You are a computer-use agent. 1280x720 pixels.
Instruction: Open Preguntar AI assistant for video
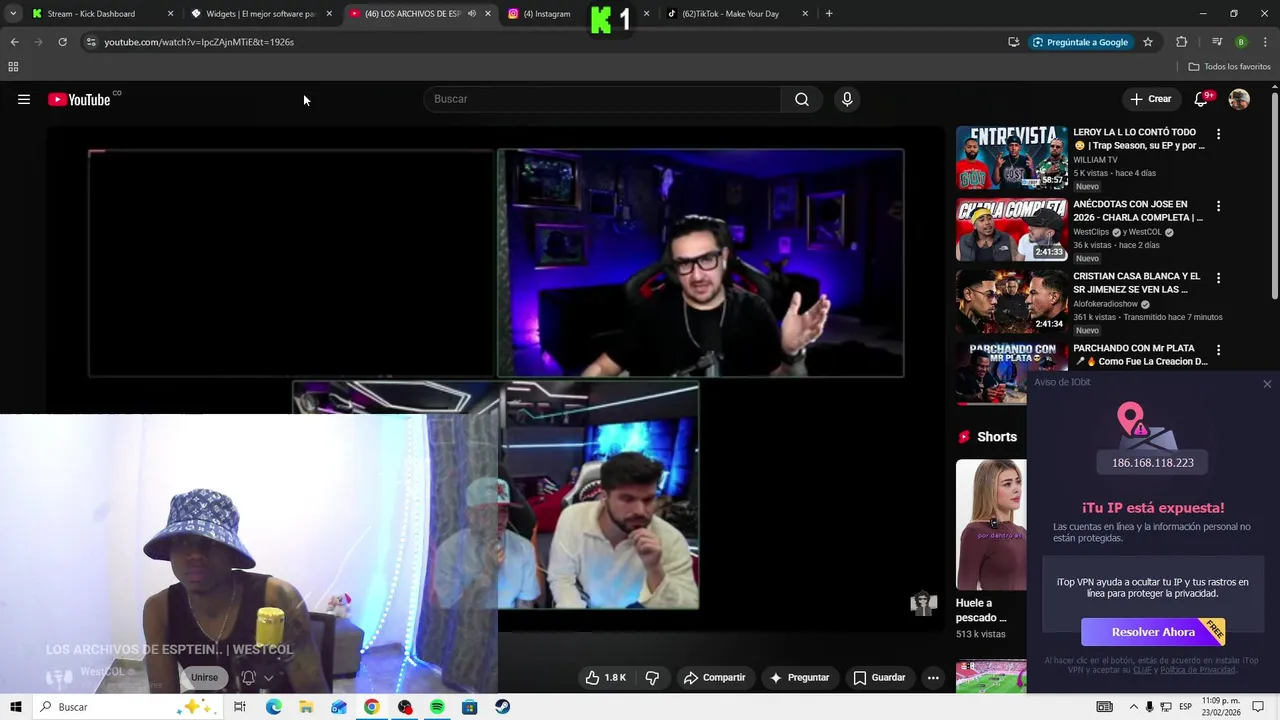pos(799,677)
